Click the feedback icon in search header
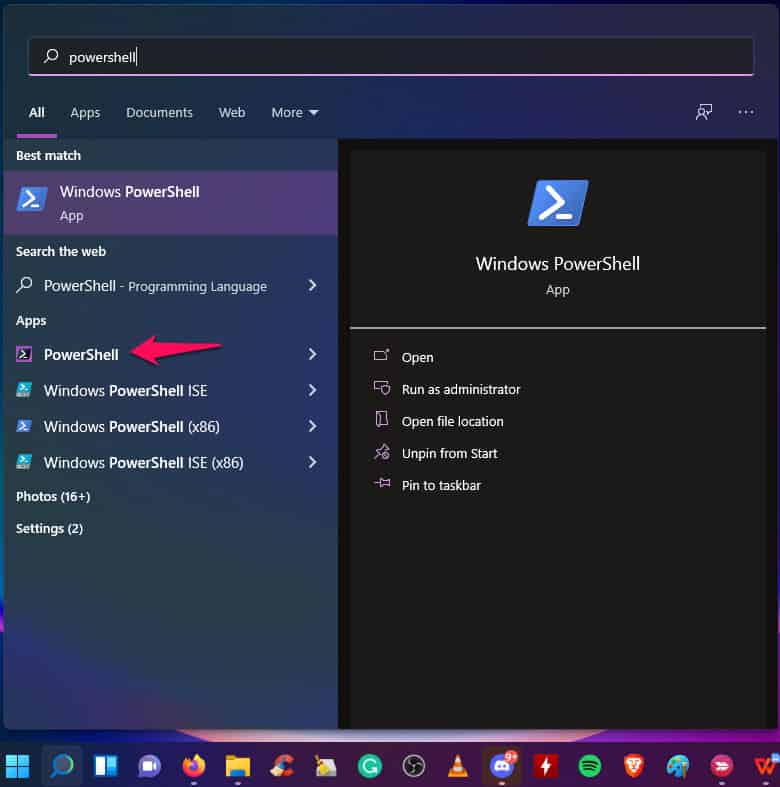This screenshot has width=780, height=787. pyautogui.click(x=704, y=112)
